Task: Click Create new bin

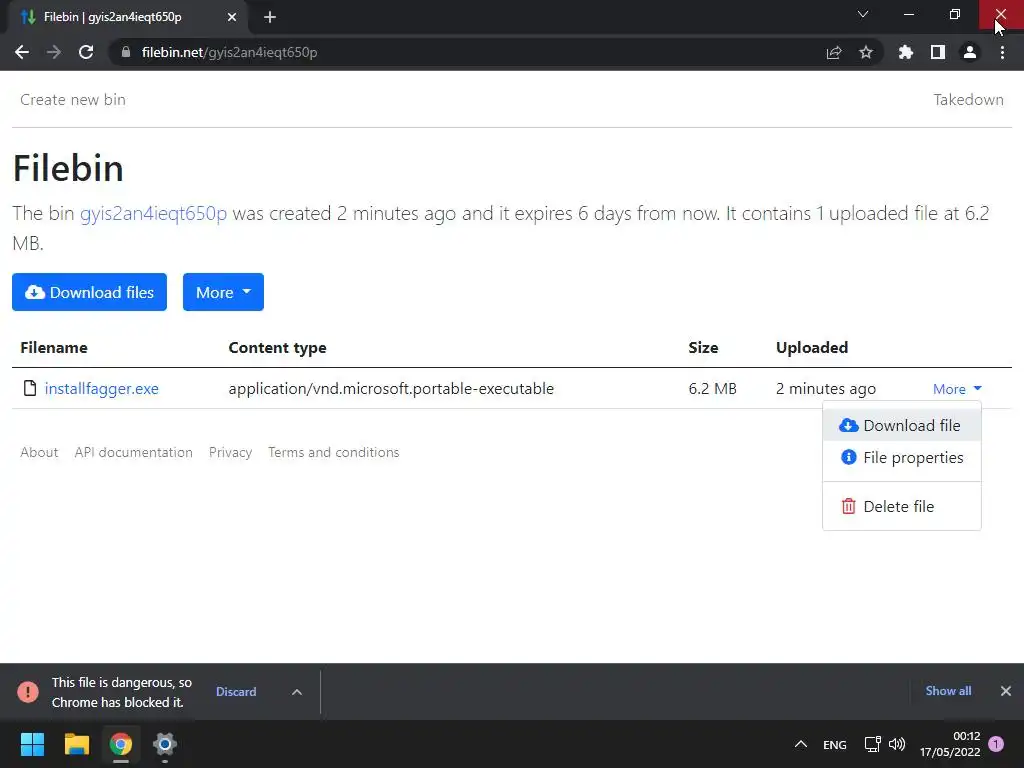Action: 73,99
